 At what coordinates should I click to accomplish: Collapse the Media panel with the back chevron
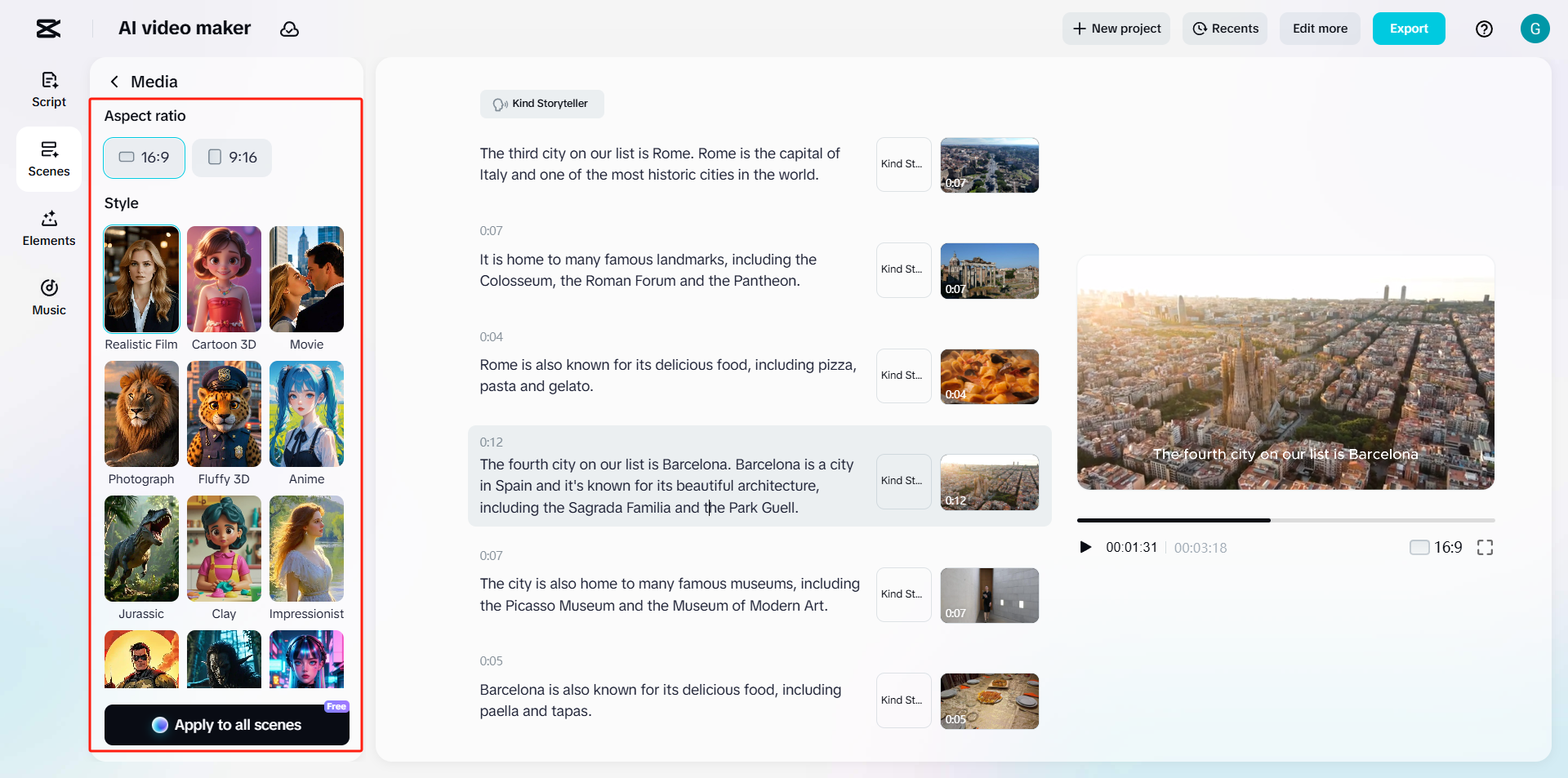(114, 82)
